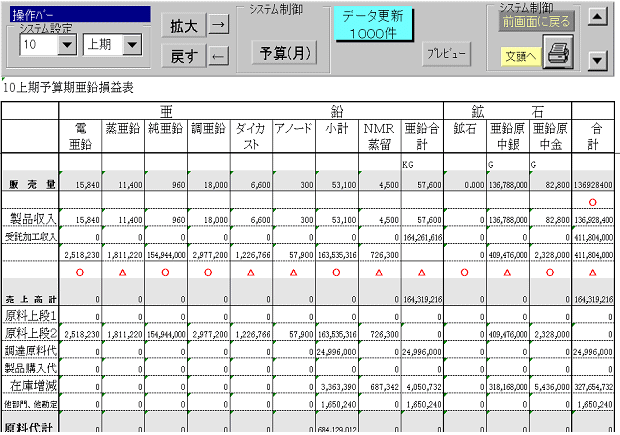Click the up arrow scroll button

597,17
